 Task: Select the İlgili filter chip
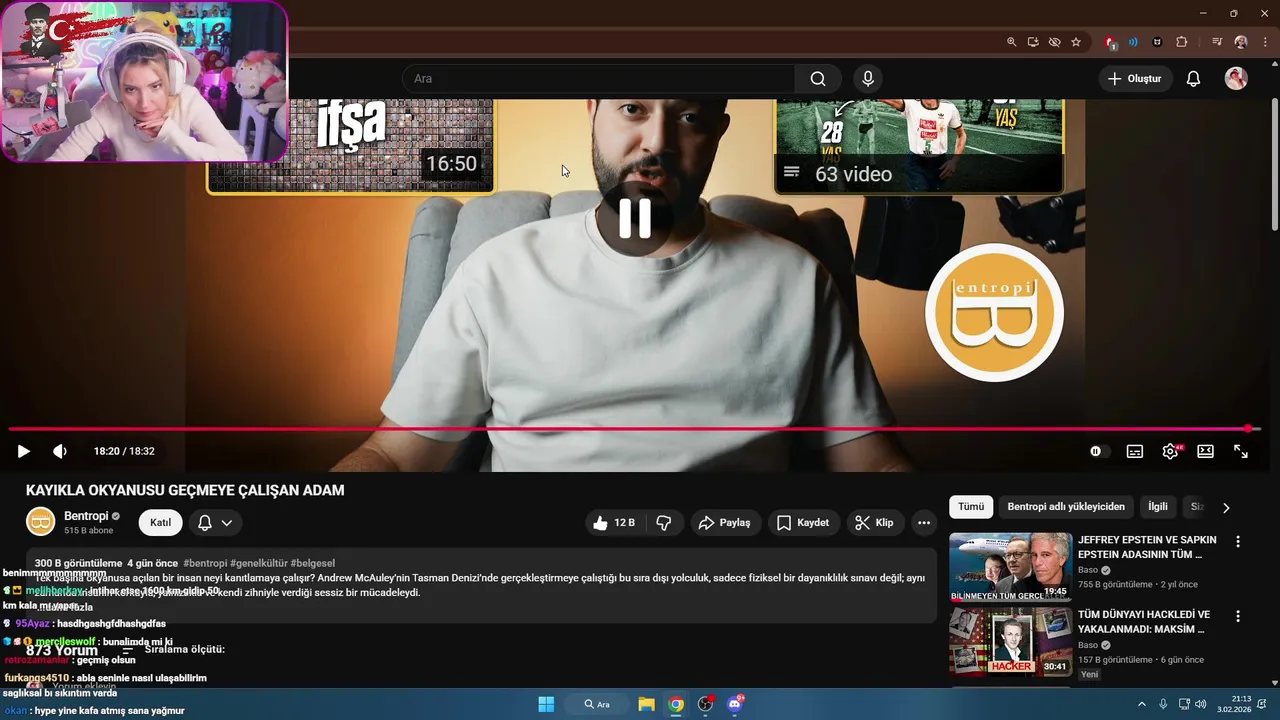[1157, 507]
